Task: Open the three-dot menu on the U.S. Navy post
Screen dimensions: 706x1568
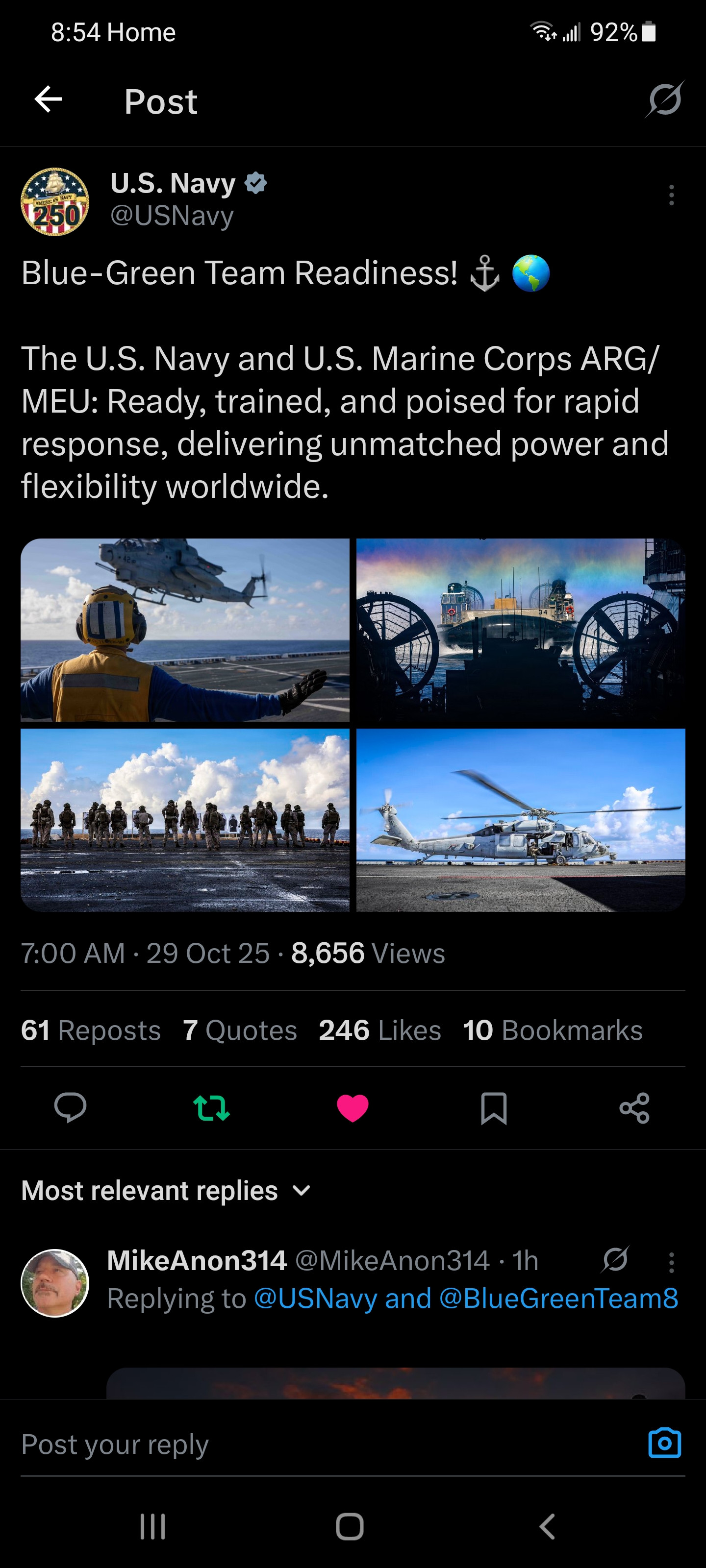Action: tap(671, 196)
